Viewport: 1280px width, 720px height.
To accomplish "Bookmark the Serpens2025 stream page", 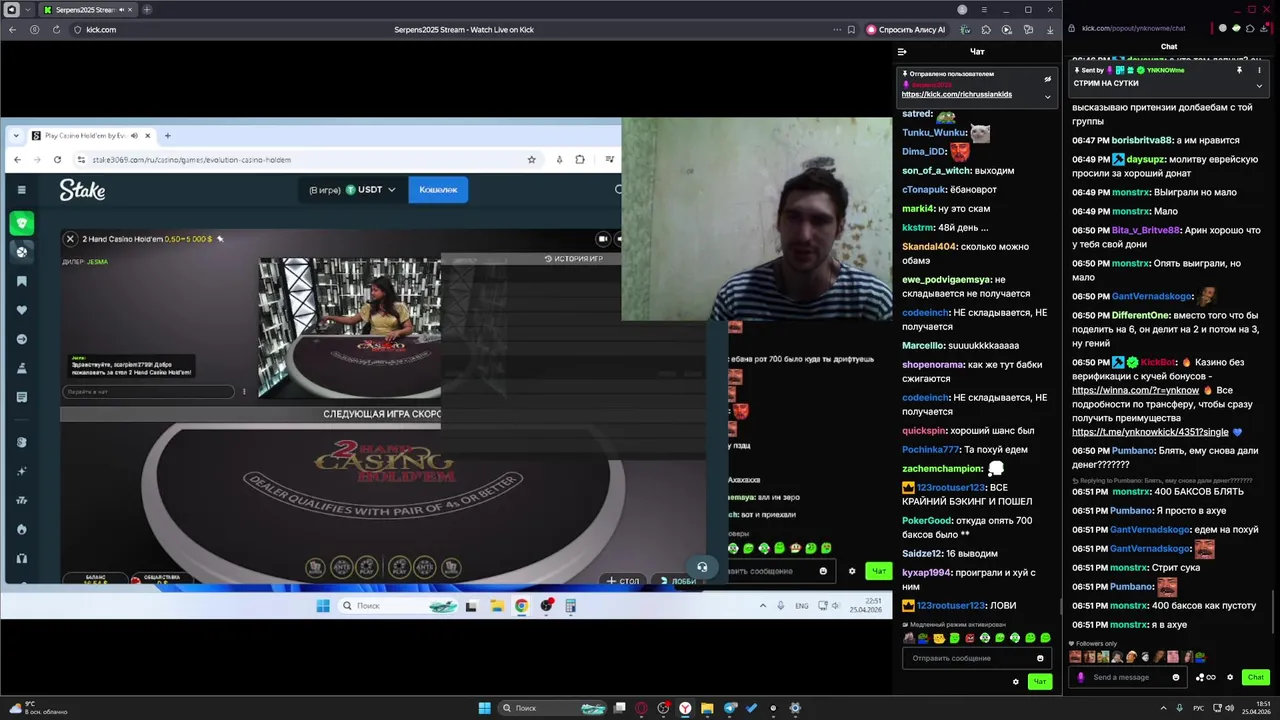I will [x=851, y=30].
